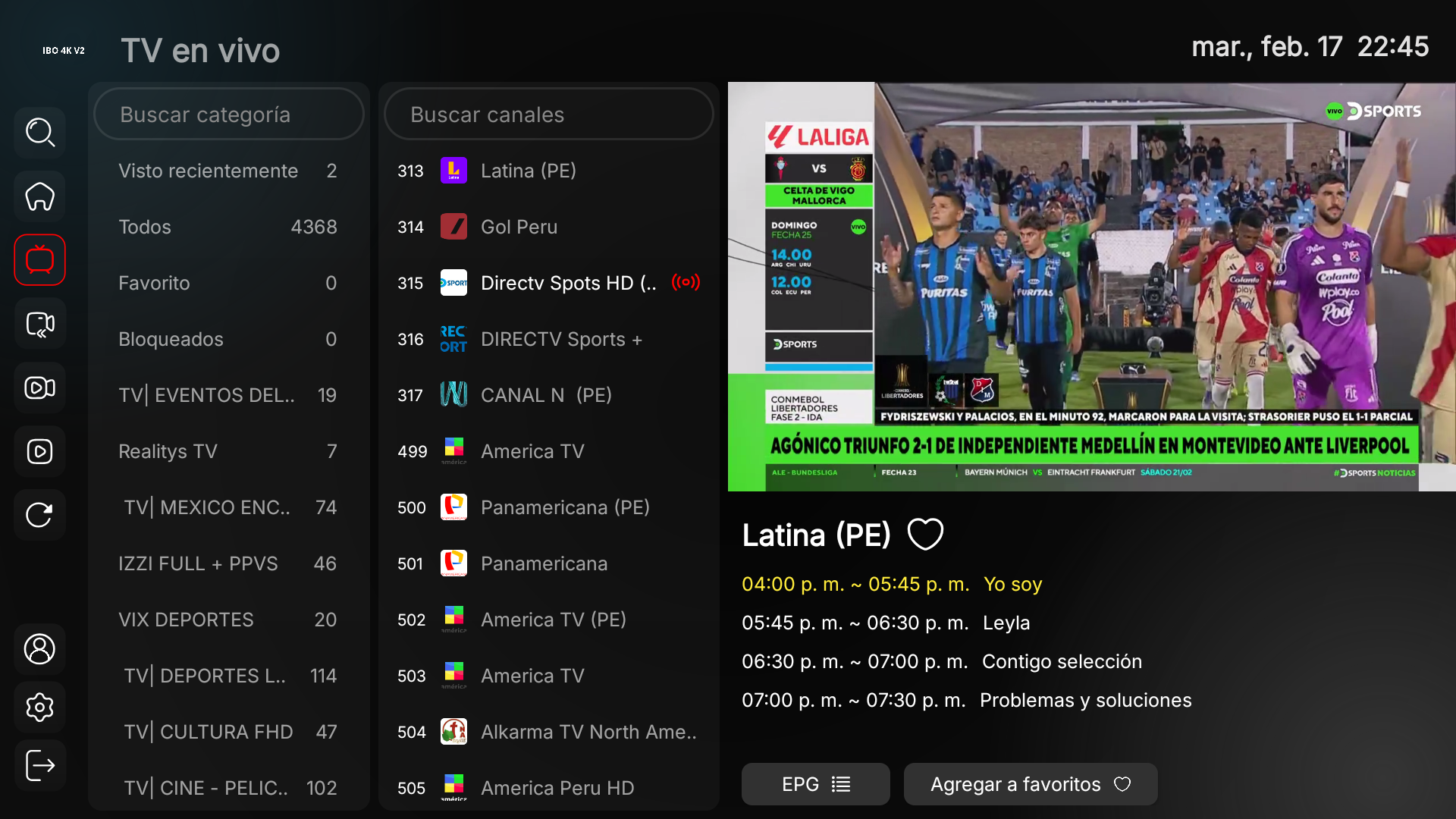Click the Buscar canales search field

(549, 115)
